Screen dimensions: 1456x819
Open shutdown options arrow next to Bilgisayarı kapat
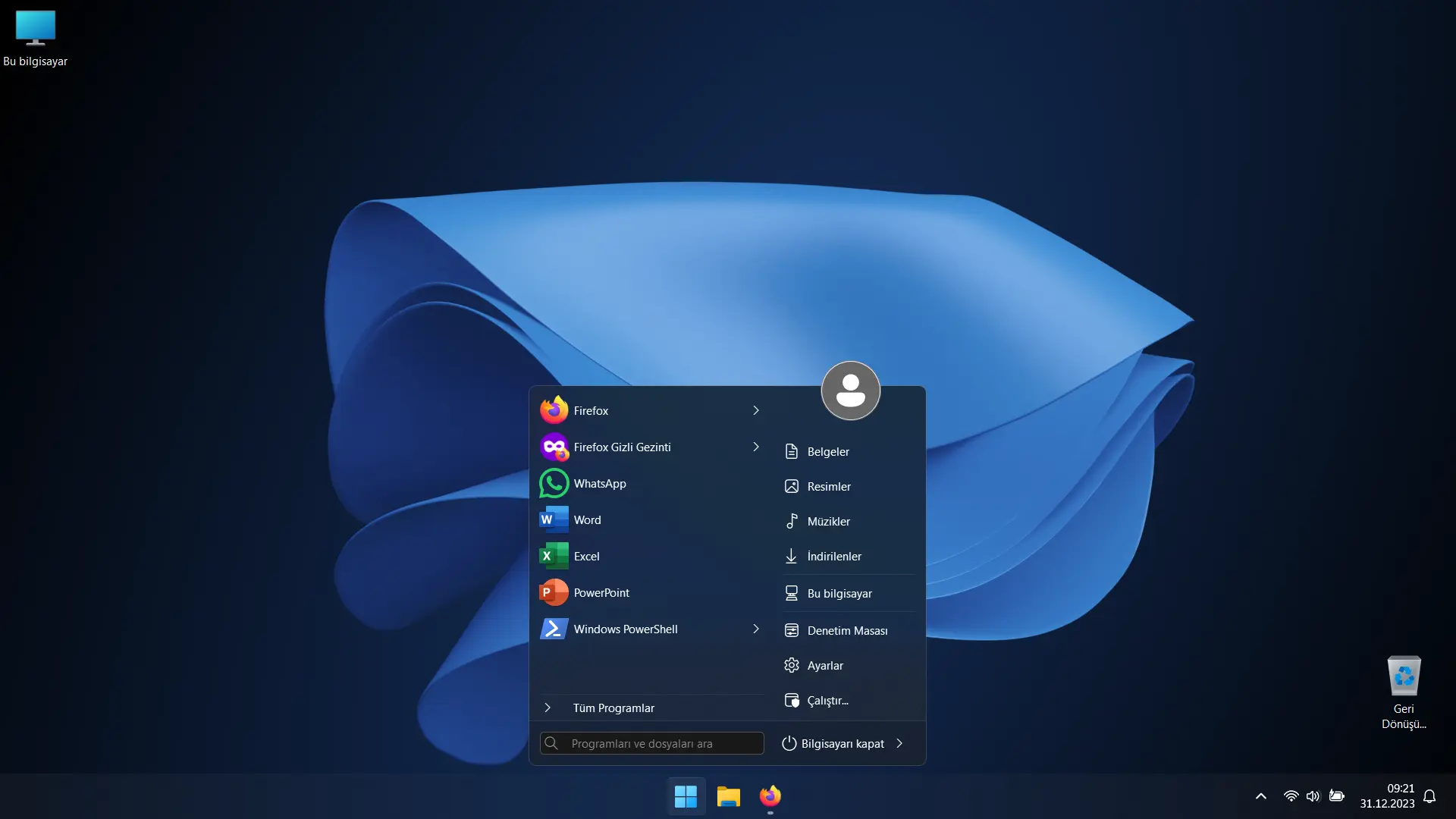(899, 743)
